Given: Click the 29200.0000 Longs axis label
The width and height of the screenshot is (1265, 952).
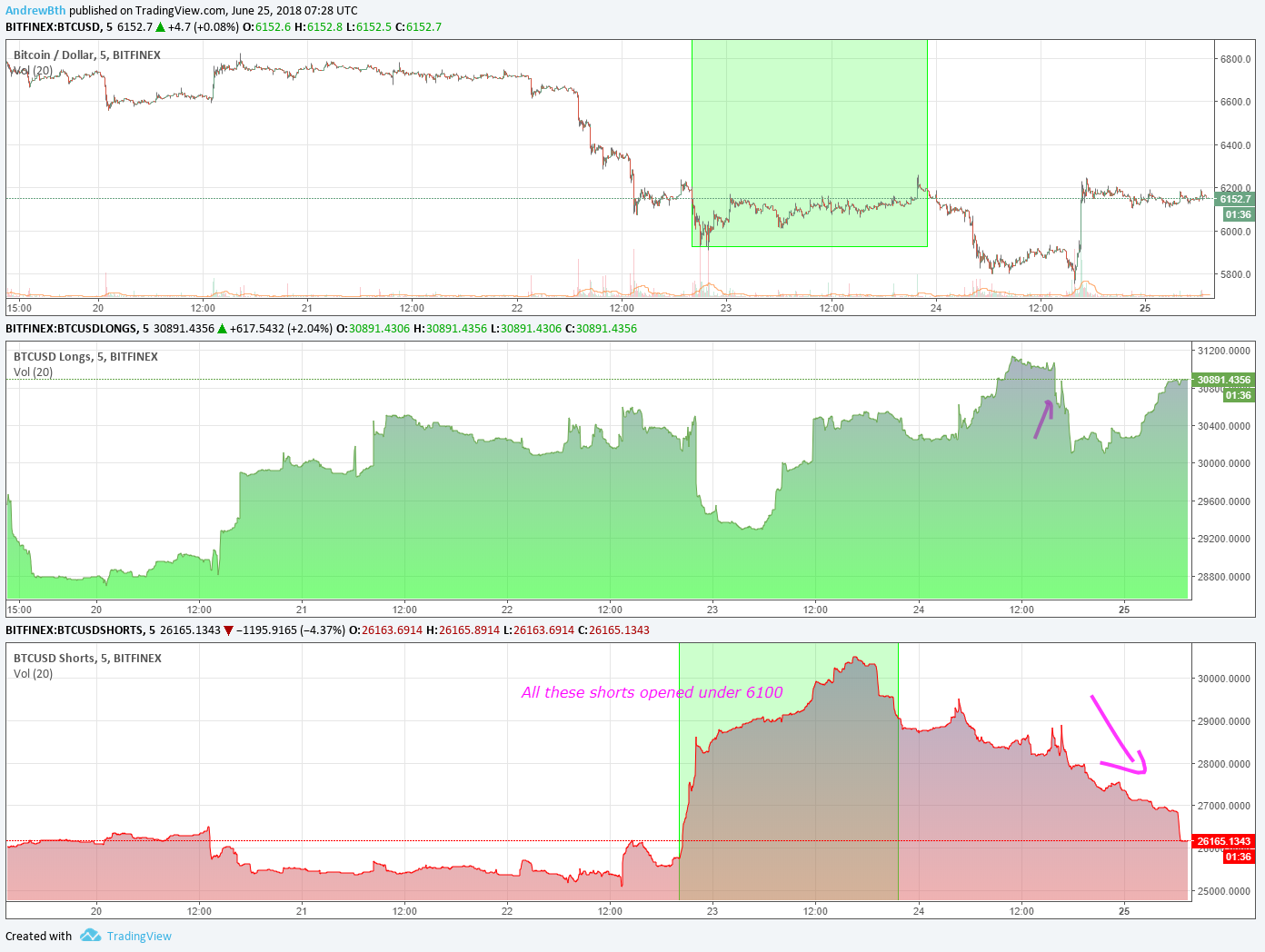Looking at the screenshot, I should [x=1224, y=539].
